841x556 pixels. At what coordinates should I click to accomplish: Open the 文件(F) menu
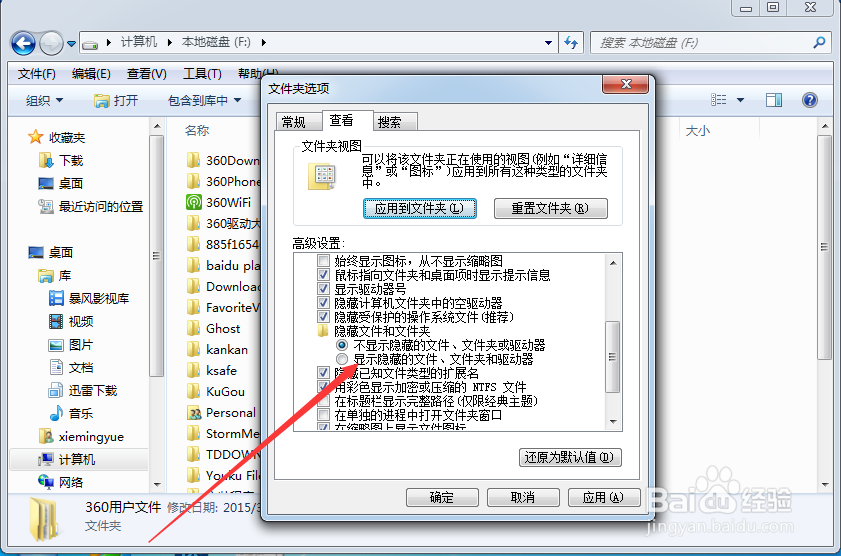coord(36,74)
